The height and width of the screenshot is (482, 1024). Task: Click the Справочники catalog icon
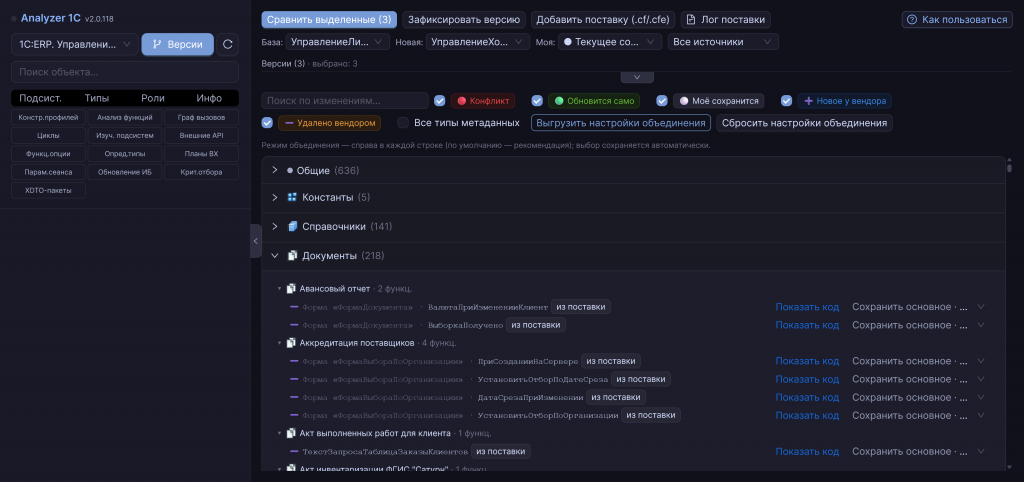tap(292, 226)
